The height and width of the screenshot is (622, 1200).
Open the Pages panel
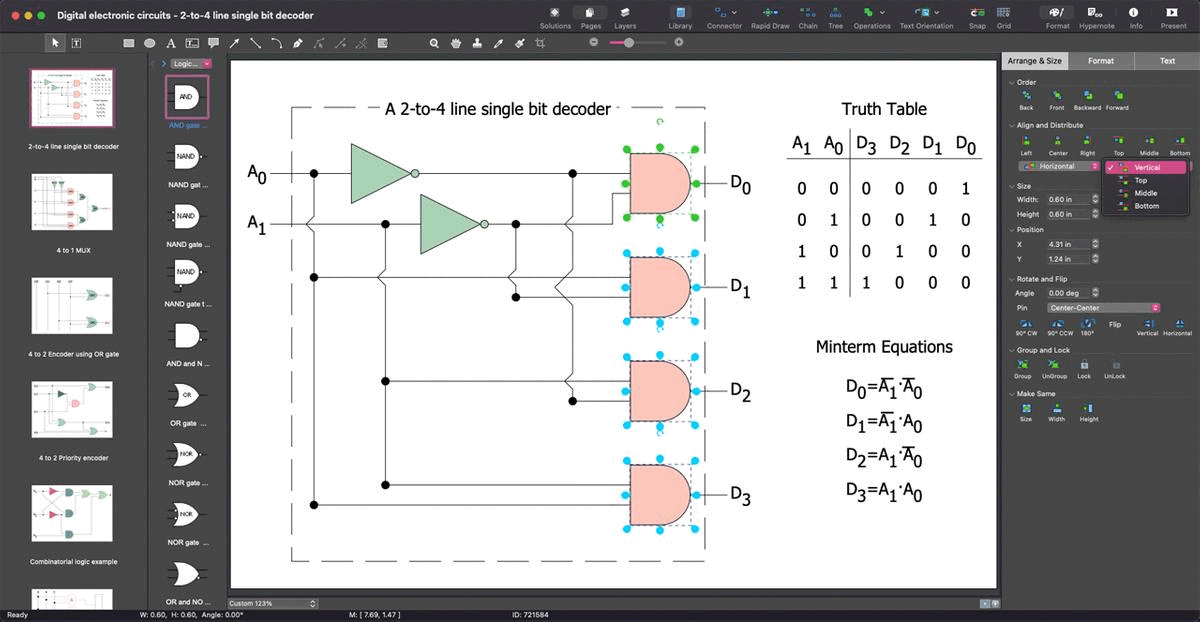(591, 17)
